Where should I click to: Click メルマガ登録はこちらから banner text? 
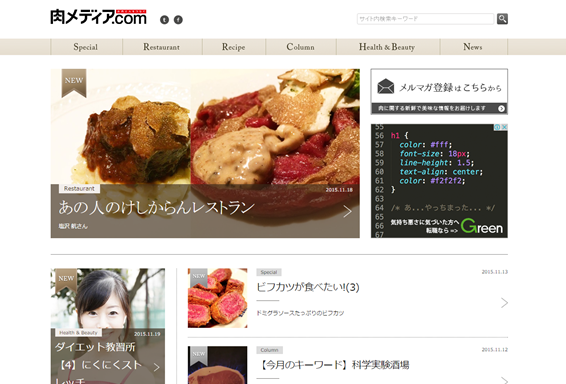point(450,87)
